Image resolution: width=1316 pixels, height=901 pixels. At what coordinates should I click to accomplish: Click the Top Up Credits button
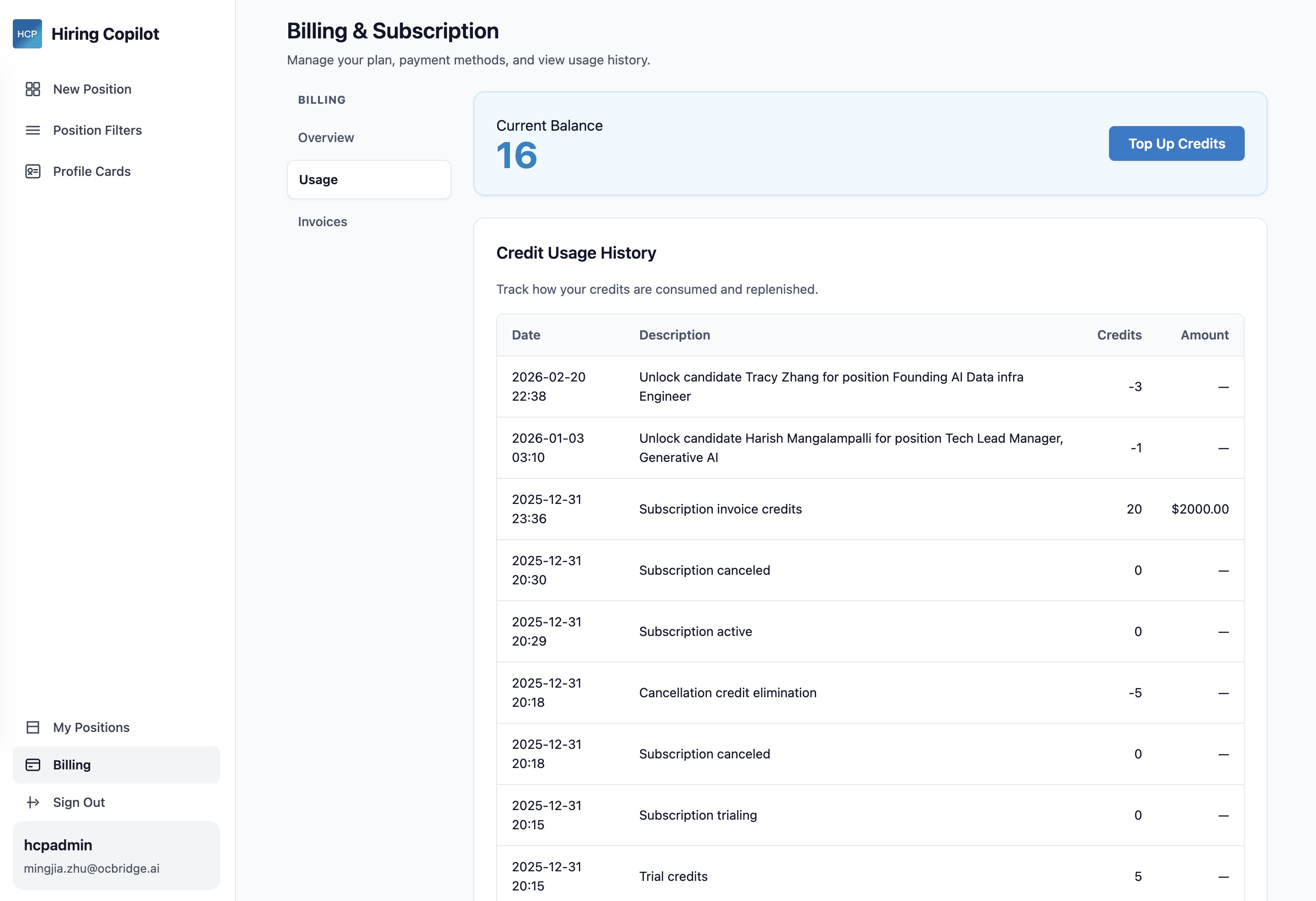(1176, 143)
